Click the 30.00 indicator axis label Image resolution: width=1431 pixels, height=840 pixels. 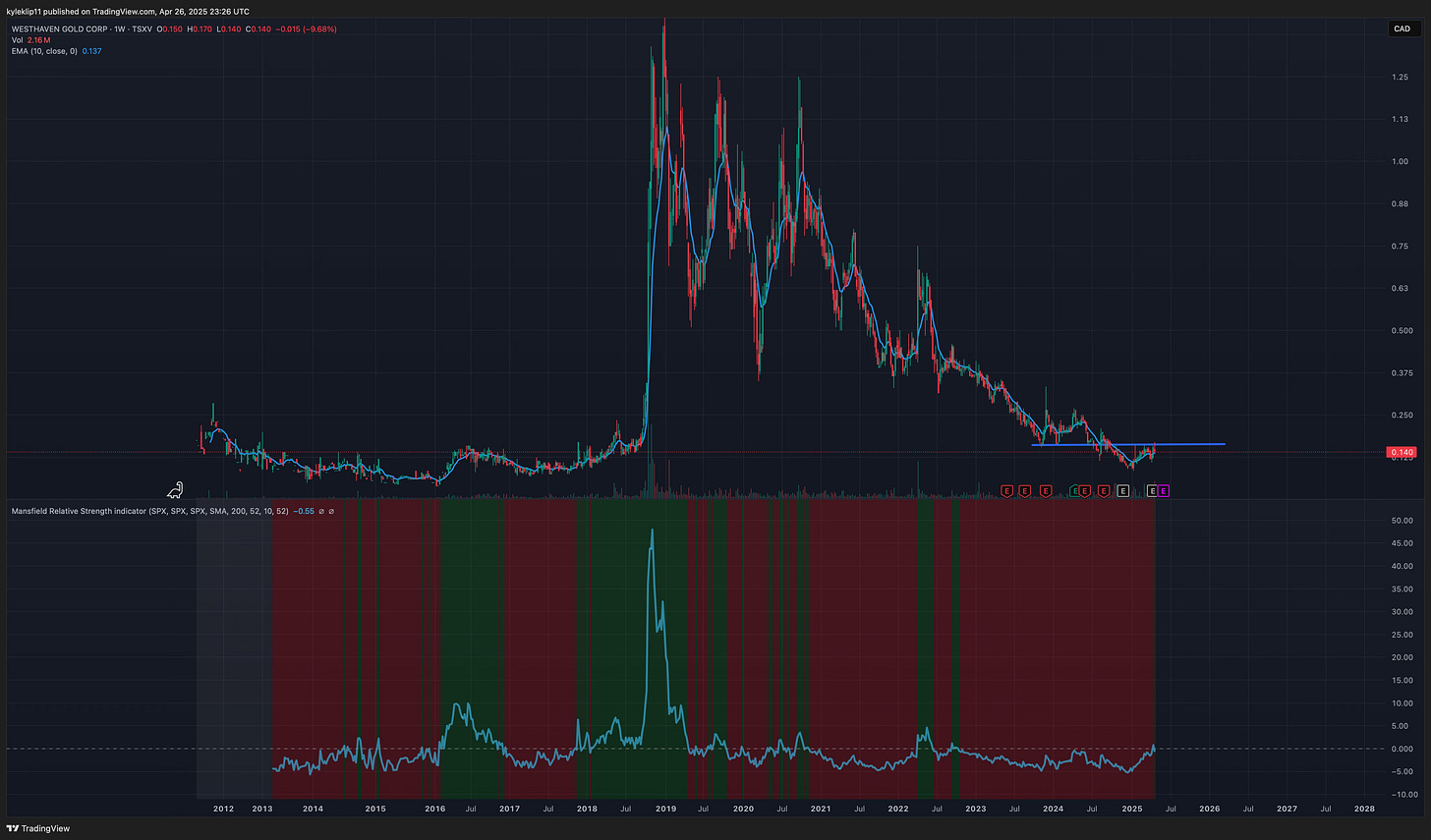click(1402, 611)
